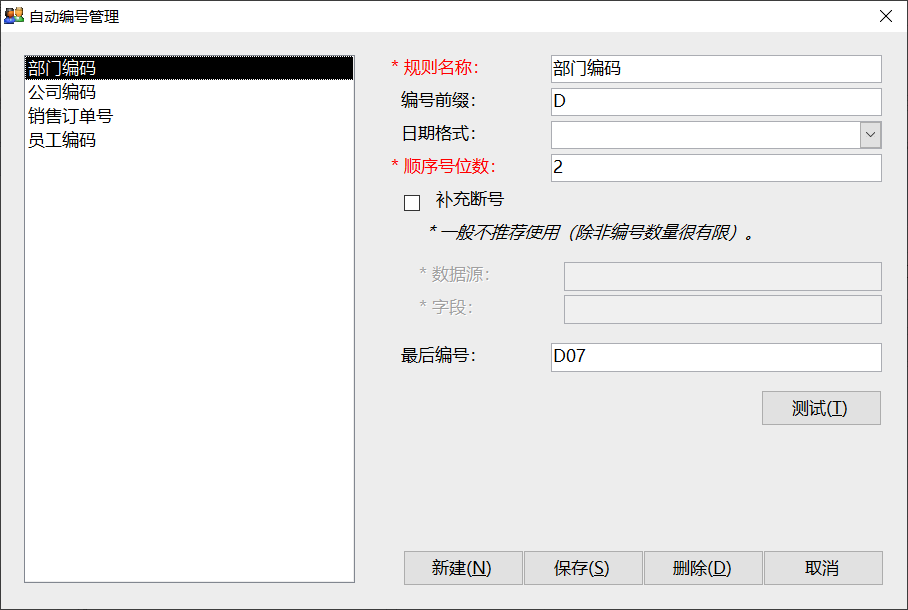Select 部门编码 rule in the list
This screenshot has width=908, height=610.
[x=189, y=68]
